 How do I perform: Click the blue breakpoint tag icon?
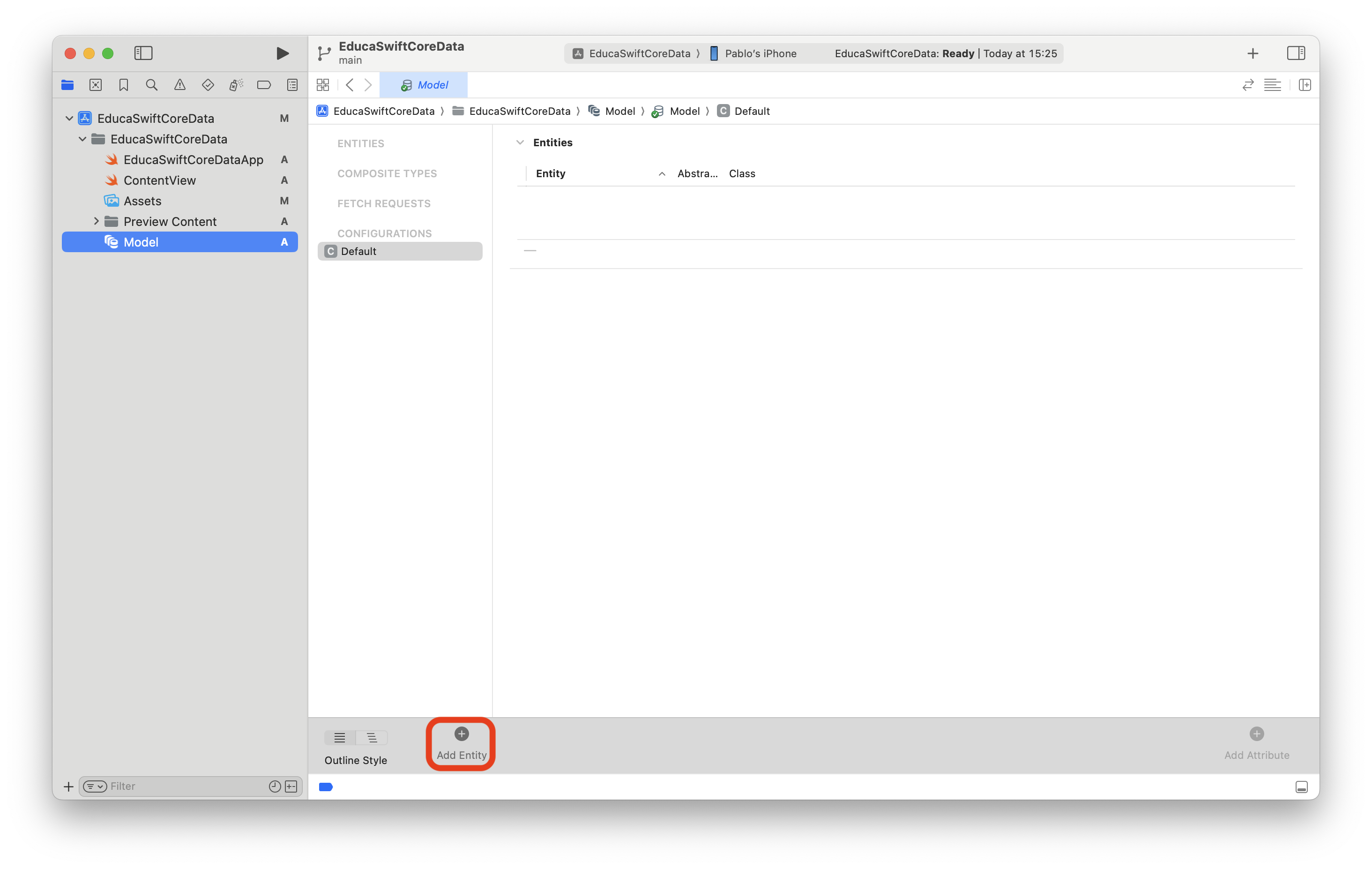click(326, 787)
